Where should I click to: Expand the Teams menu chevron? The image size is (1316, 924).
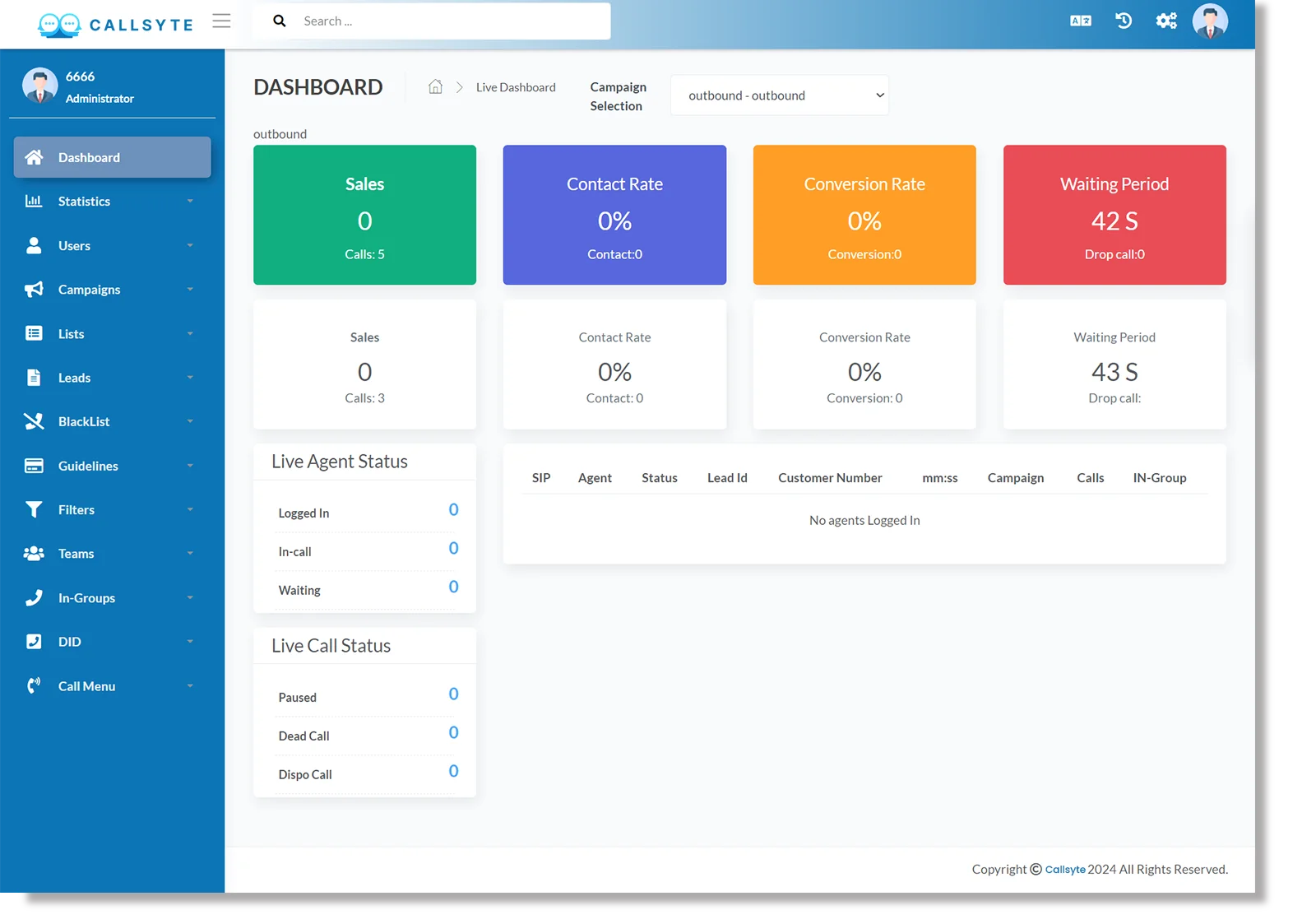point(191,553)
